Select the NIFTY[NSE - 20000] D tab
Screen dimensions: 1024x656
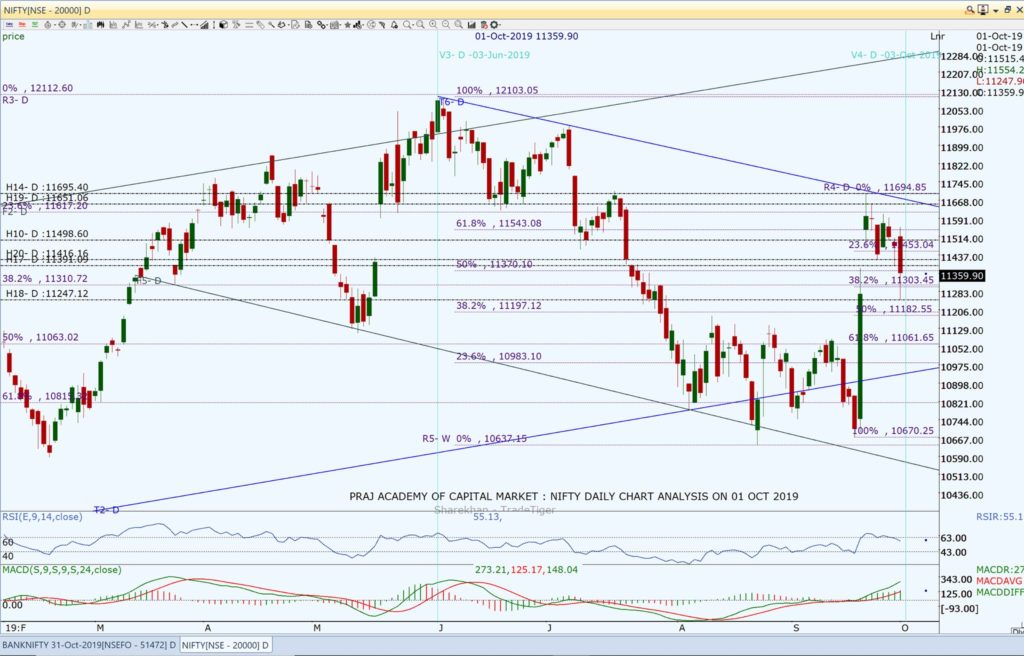click(225, 645)
